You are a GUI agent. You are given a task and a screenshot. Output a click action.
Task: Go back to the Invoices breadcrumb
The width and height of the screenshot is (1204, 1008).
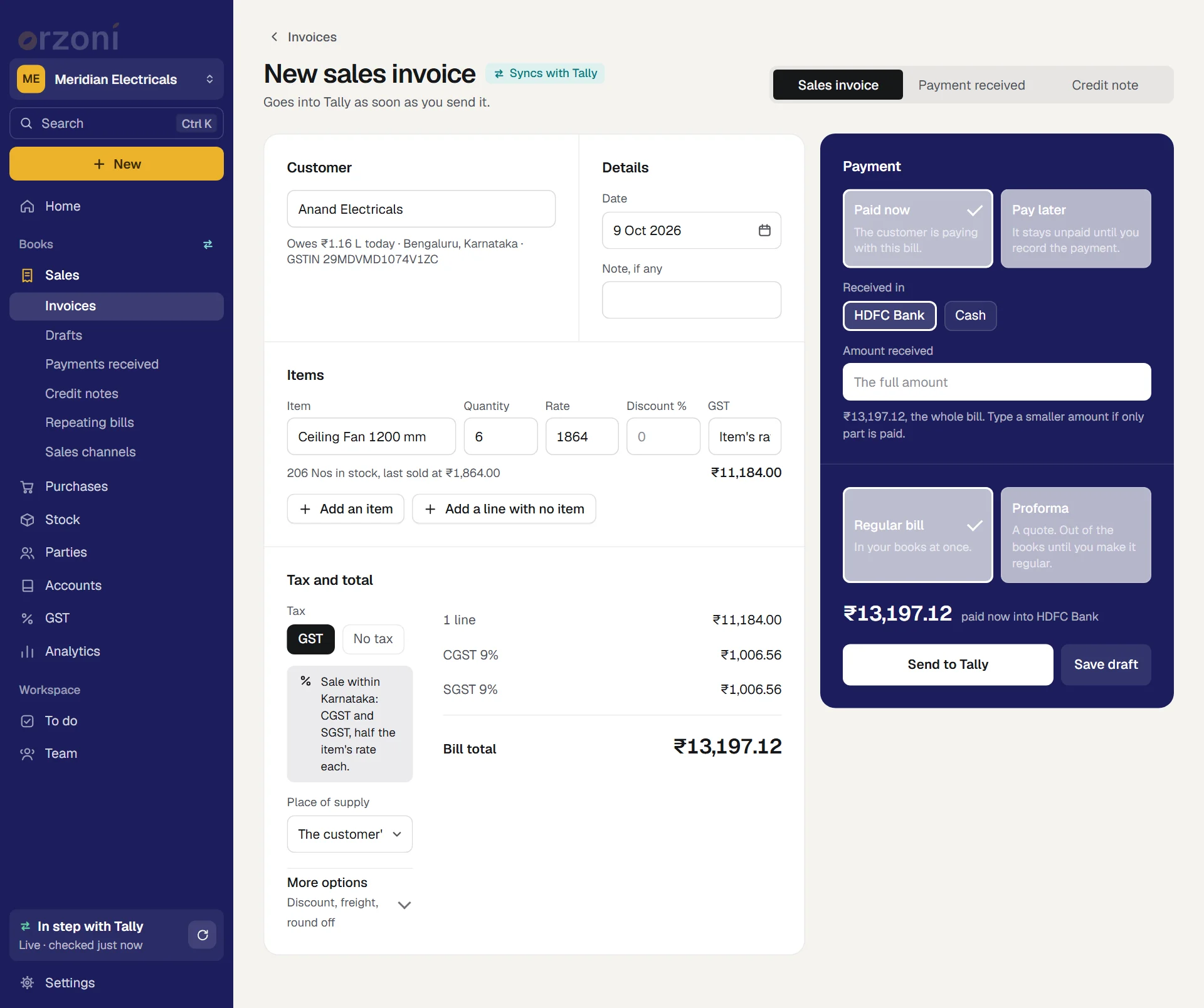pyautogui.click(x=312, y=37)
